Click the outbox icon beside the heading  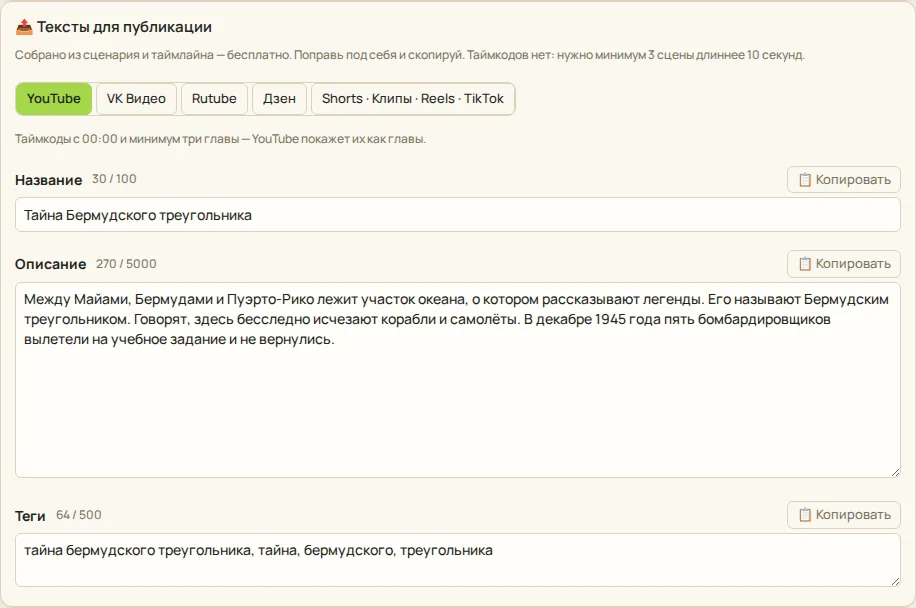[x=24, y=27]
